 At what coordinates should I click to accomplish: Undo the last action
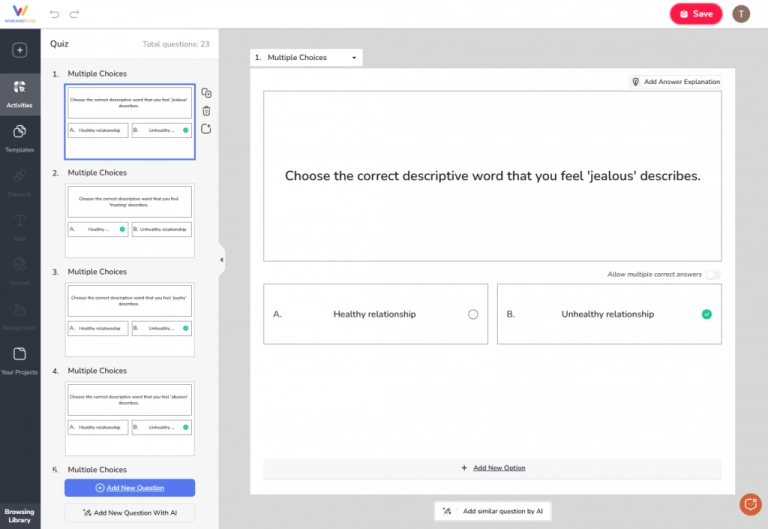[54, 14]
